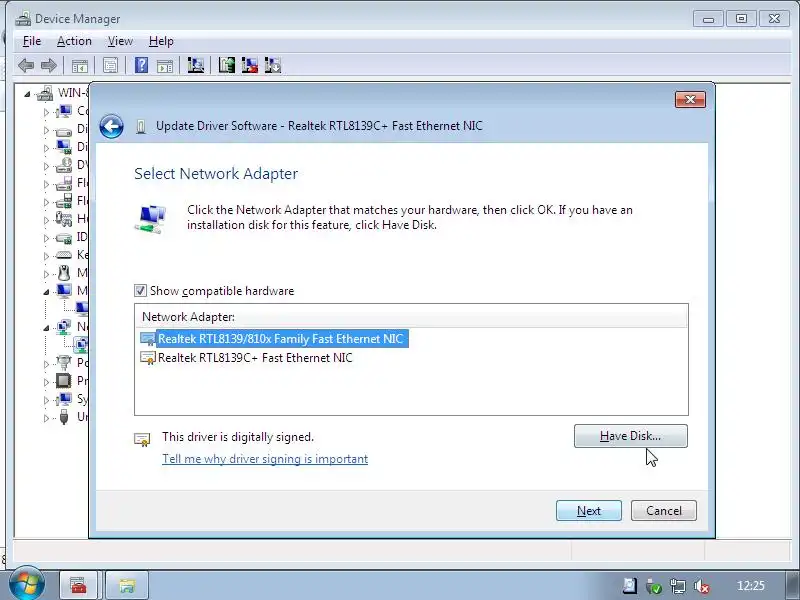Open the Action menu
Viewport: 800px width, 600px height.
coord(74,41)
